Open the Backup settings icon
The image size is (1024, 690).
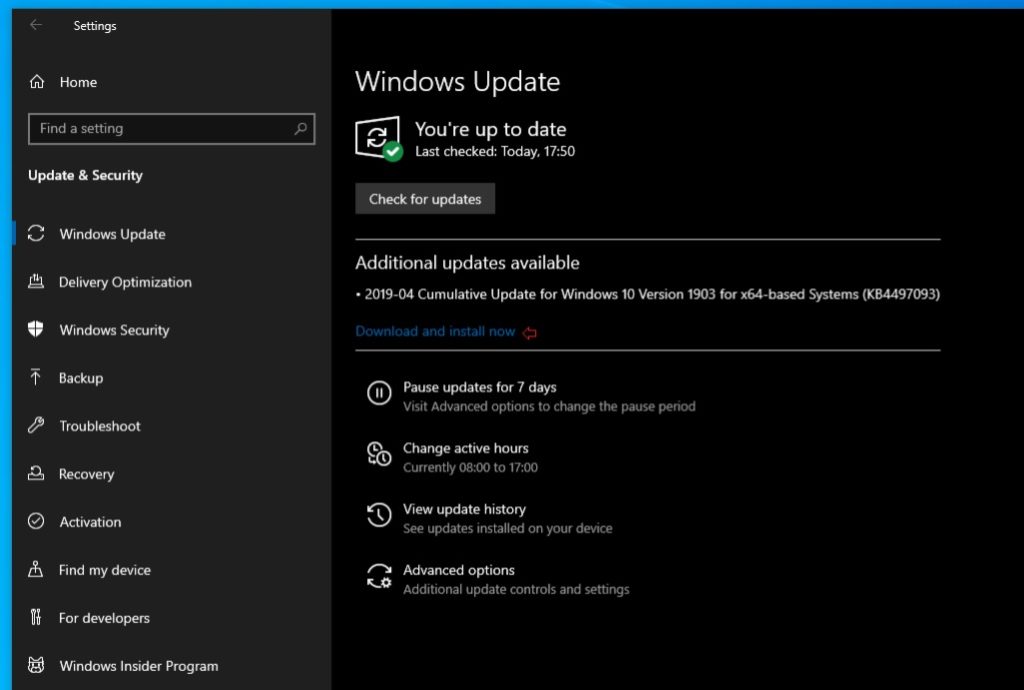click(x=35, y=378)
